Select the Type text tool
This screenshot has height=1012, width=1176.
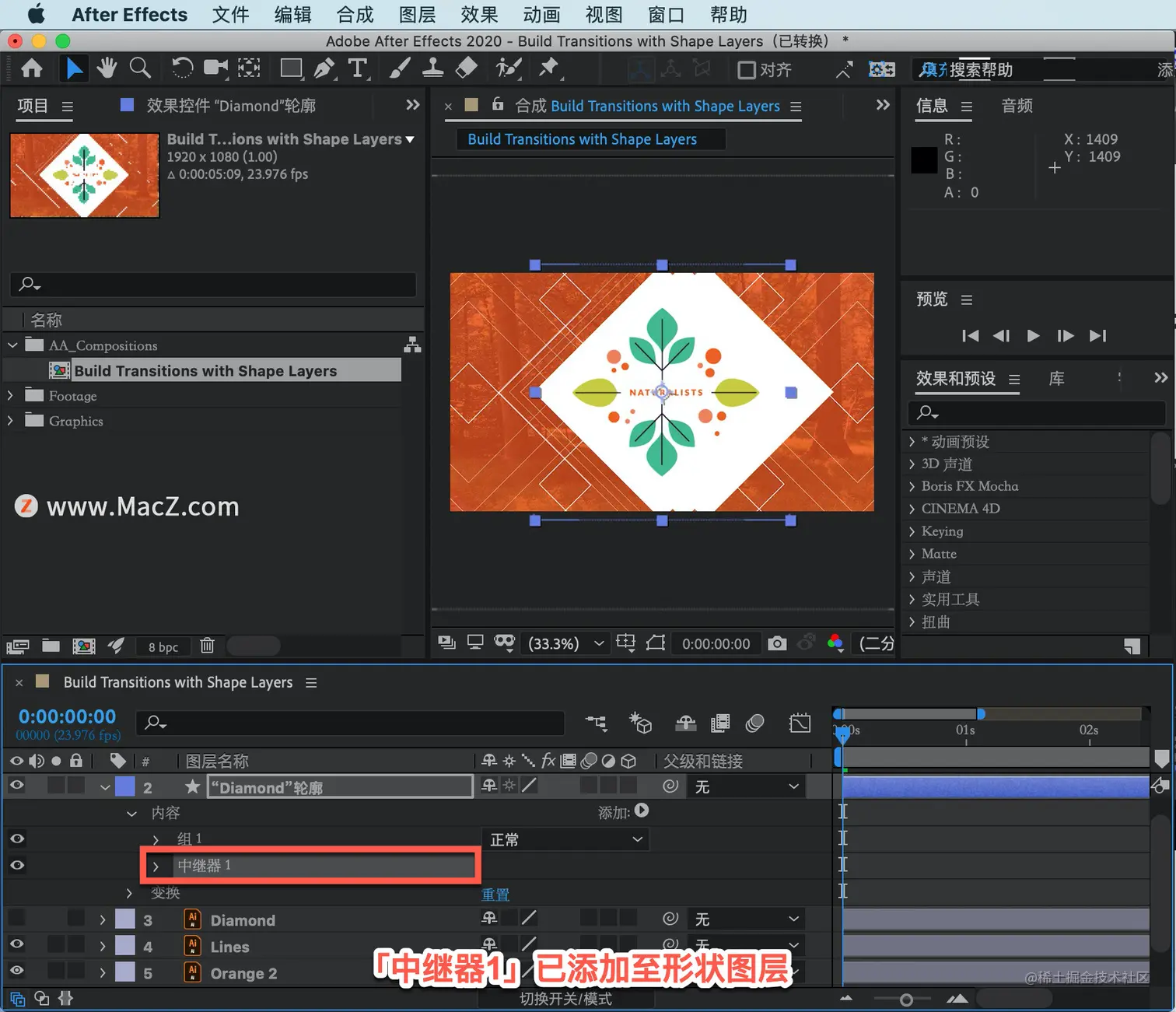pos(357,69)
